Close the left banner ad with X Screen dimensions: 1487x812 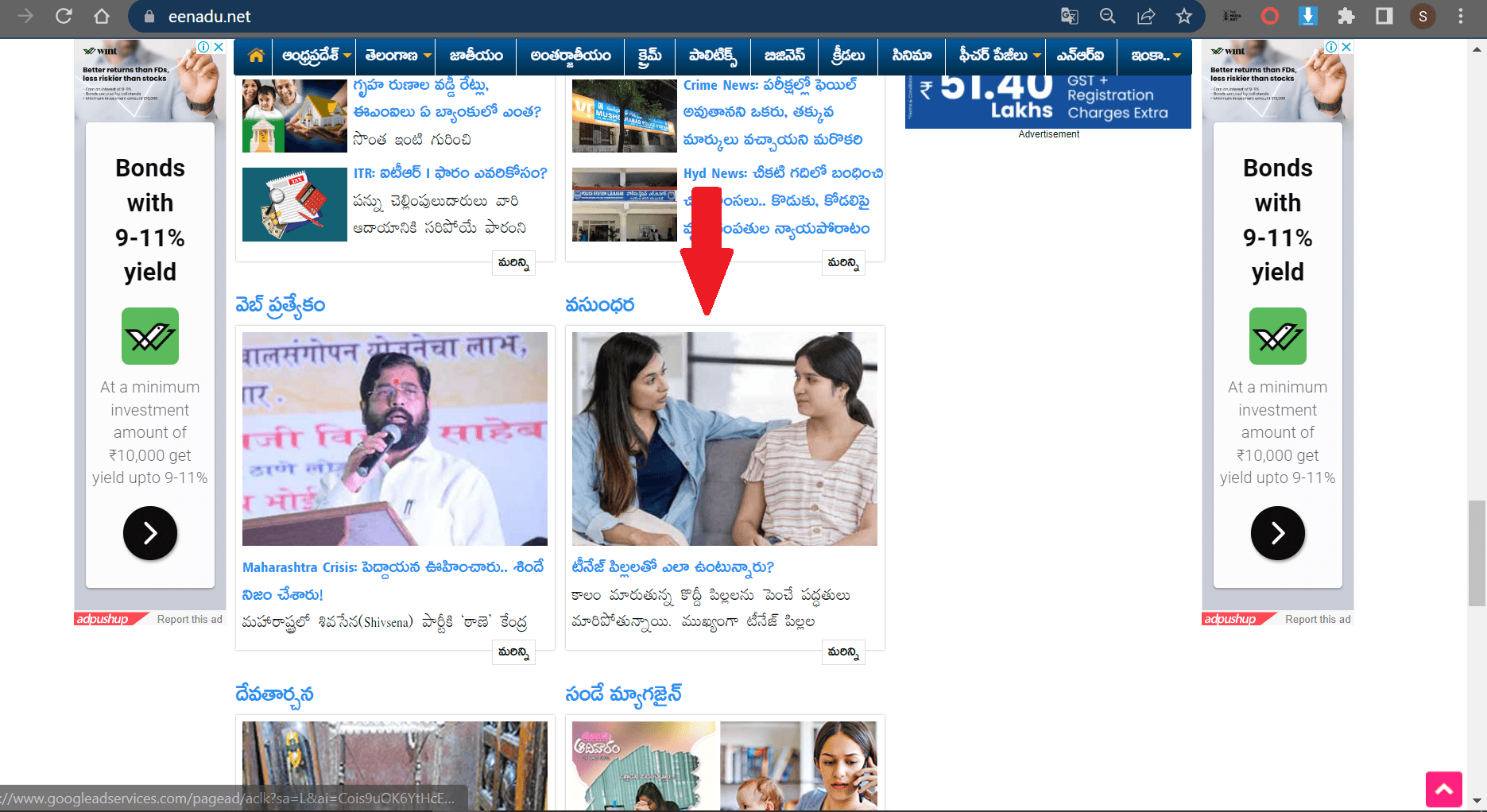(x=219, y=47)
